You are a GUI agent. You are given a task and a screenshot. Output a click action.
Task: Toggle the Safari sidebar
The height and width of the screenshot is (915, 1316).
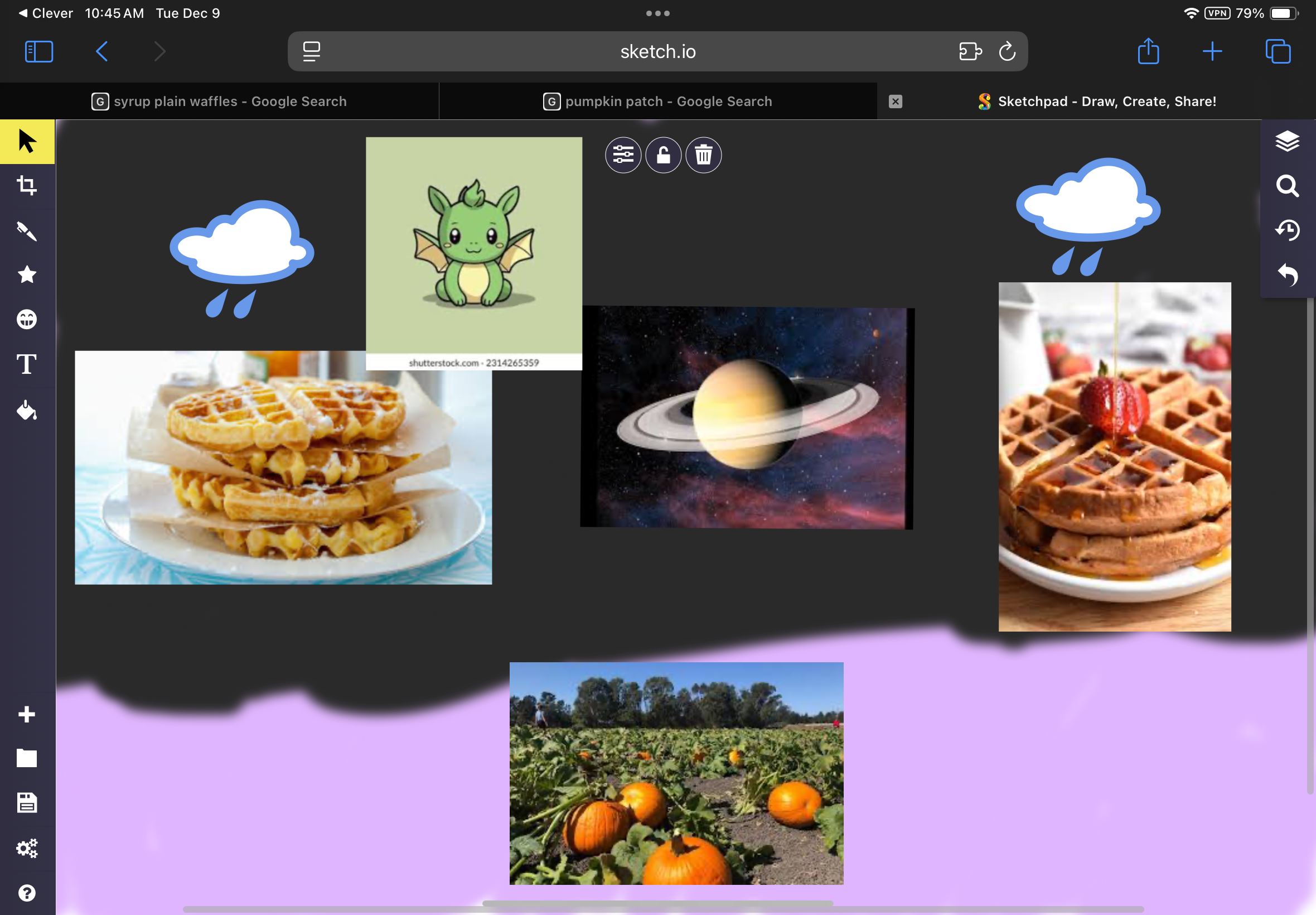(x=39, y=51)
